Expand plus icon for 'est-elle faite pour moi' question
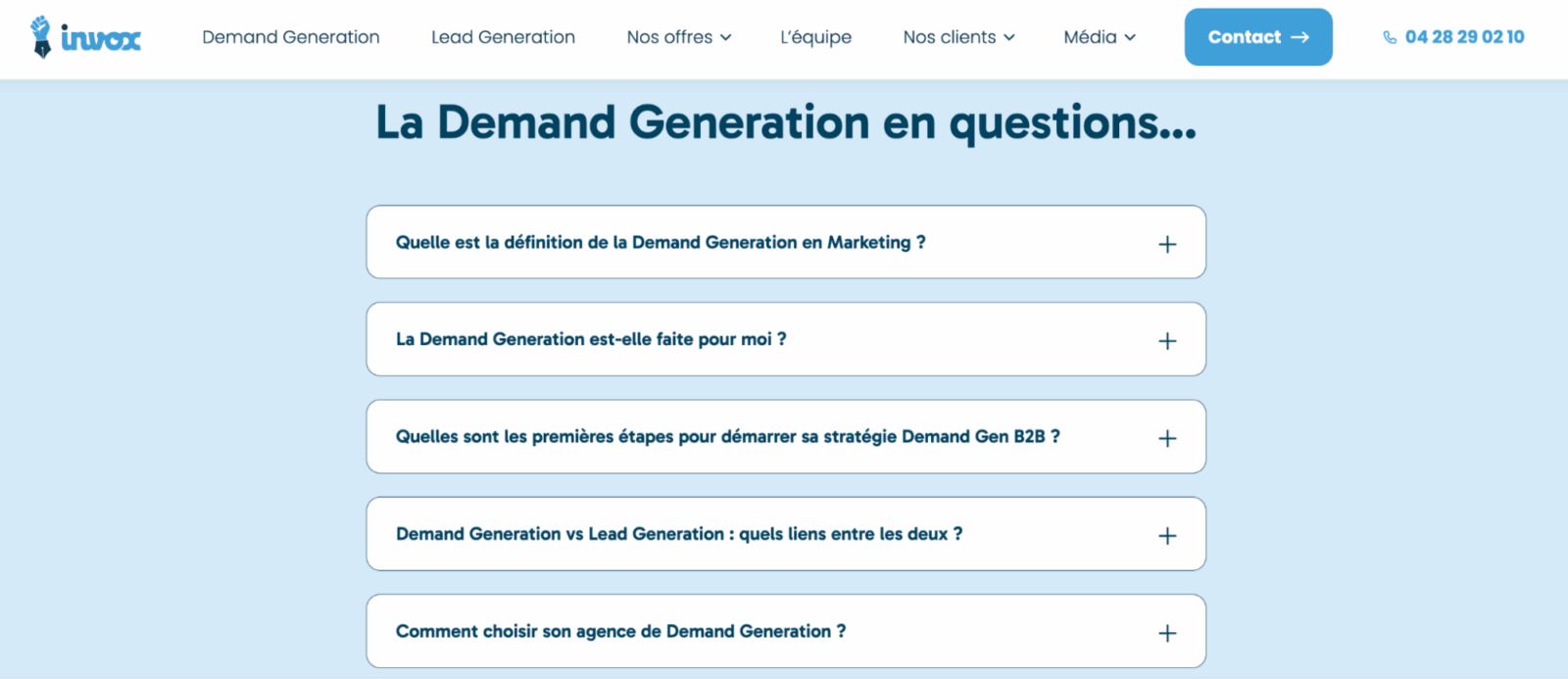Screen dimensions: 1568x679 1167,341
